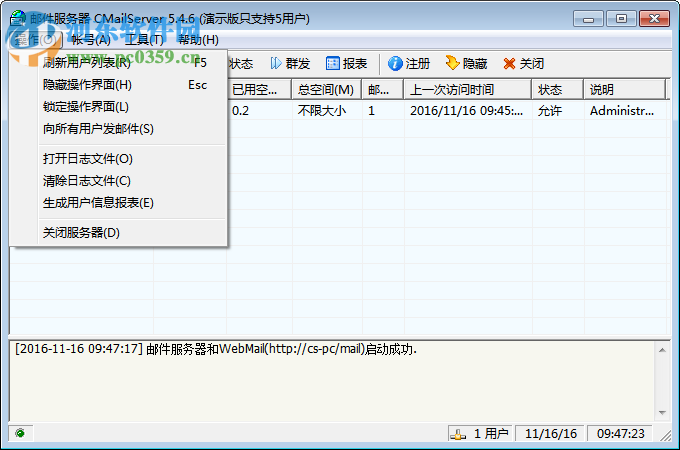Minimize the CMailServer window

point(588,19)
